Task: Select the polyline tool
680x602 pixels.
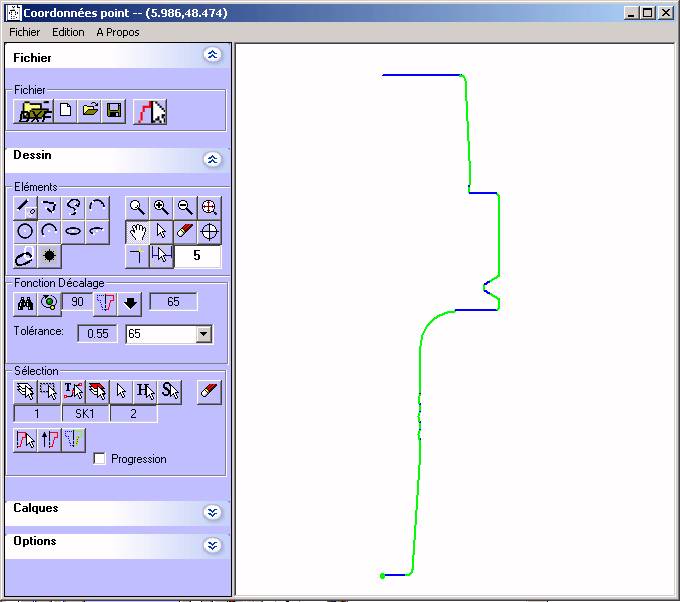Action: click(49, 207)
